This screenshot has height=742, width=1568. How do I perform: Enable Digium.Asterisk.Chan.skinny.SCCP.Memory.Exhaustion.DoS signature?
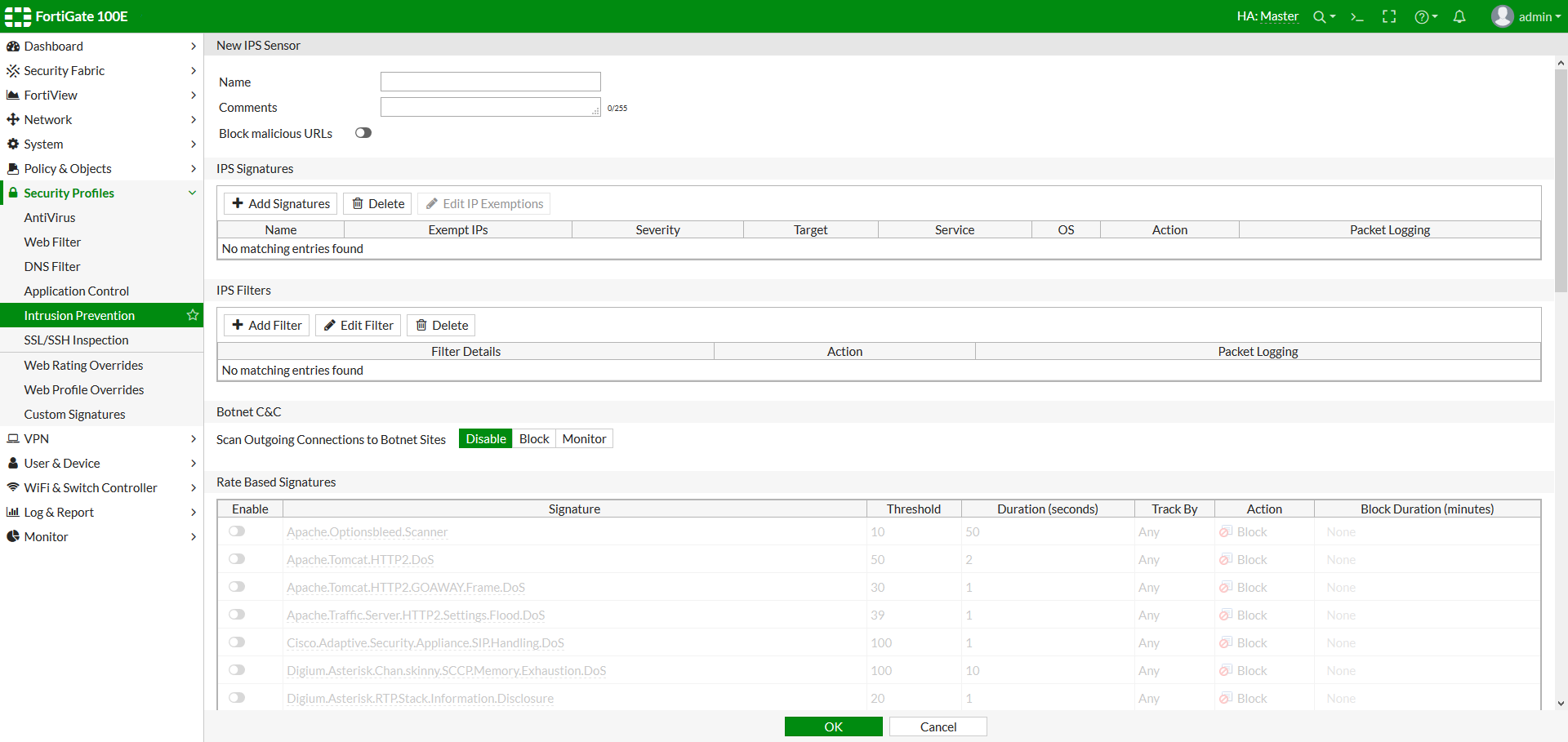click(x=237, y=670)
